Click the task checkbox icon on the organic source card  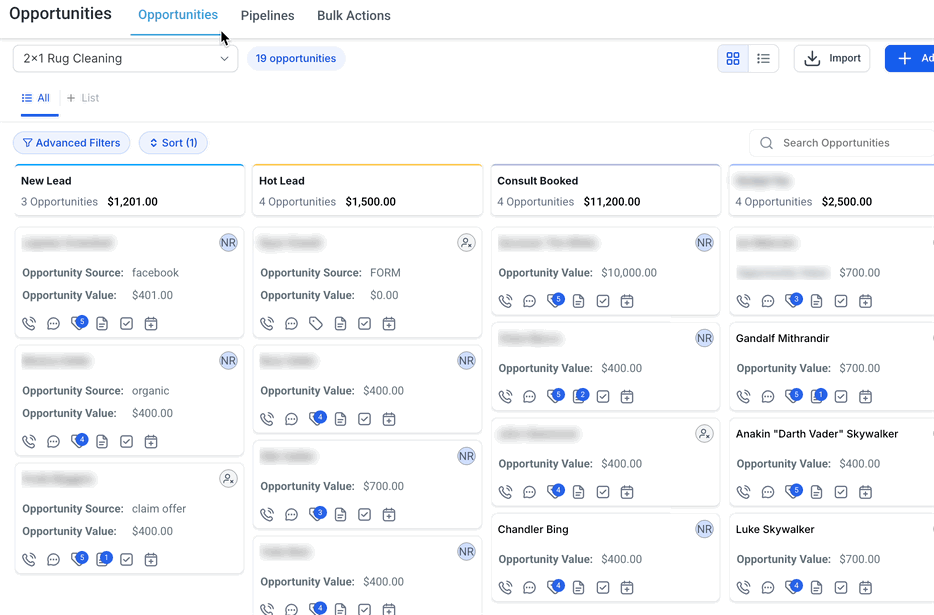coord(126,442)
